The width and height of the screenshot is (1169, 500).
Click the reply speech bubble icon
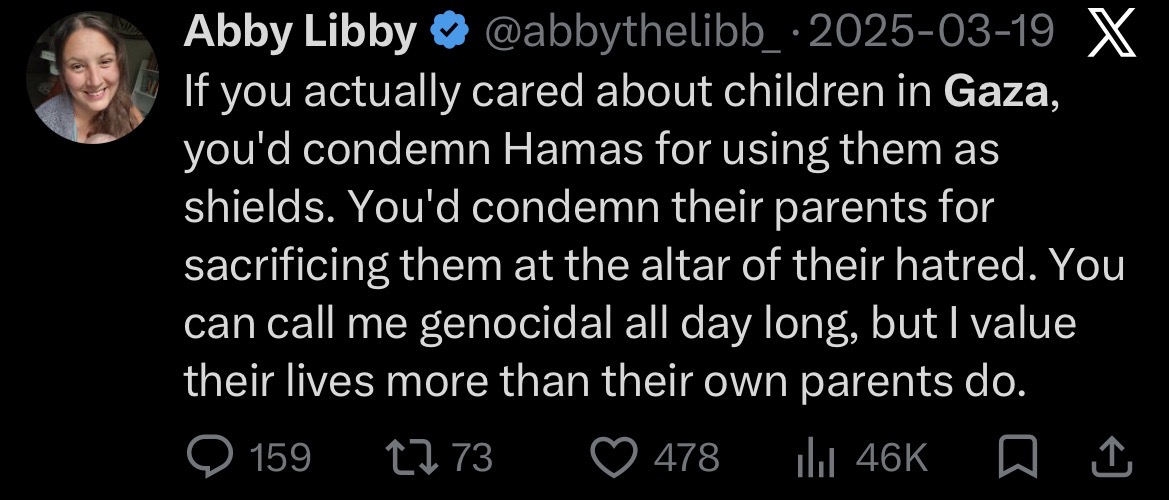(212, 456)
